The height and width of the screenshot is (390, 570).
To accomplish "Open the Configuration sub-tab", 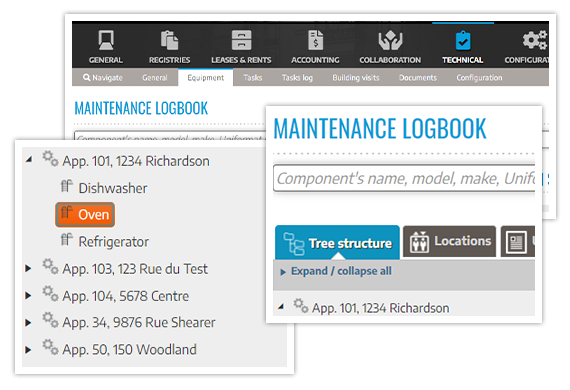I will [479, 78].
